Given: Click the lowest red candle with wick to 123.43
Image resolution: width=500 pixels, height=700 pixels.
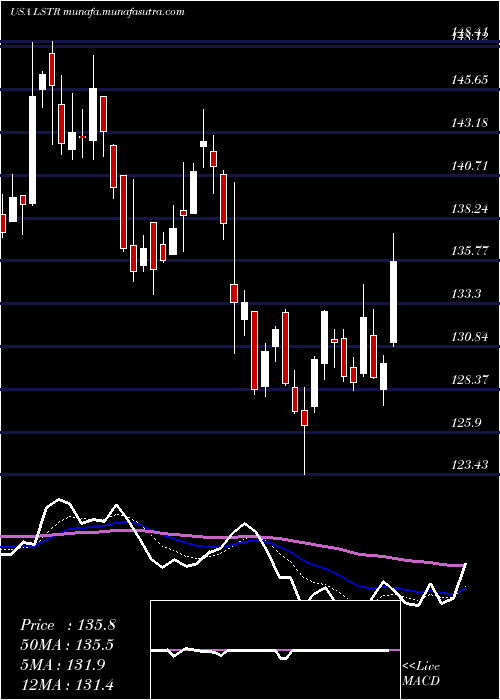Looking at the screenshot, I should (x=304, y=418).
